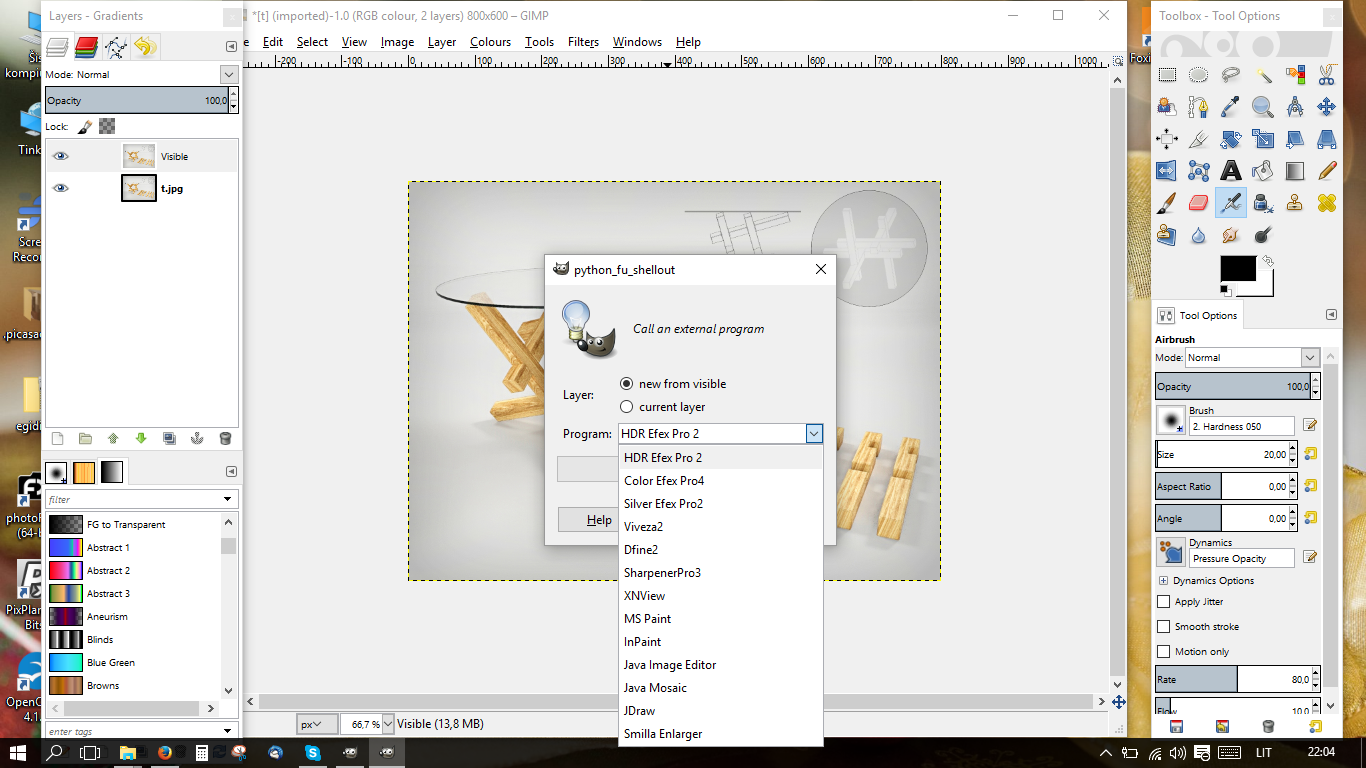
Task: Select the Paths pen tool
Action: tap(1199, 107)
